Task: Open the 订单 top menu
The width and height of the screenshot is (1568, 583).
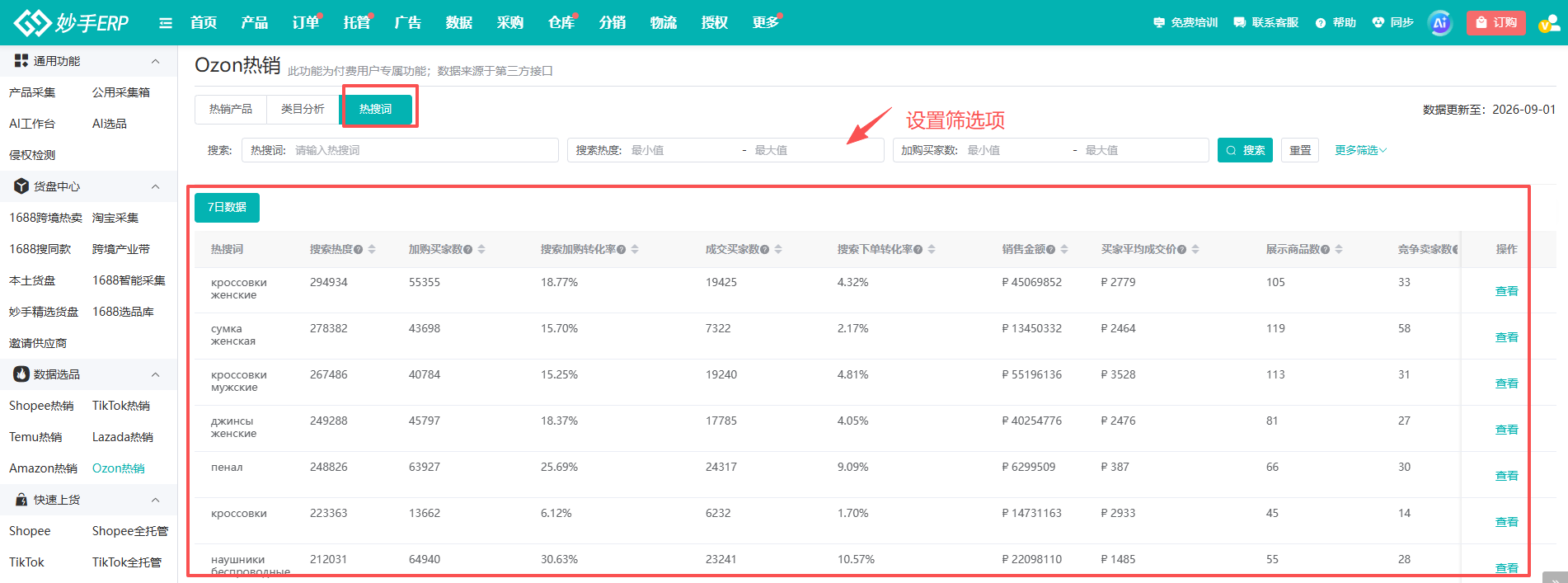Action: (x=306, y=22)
